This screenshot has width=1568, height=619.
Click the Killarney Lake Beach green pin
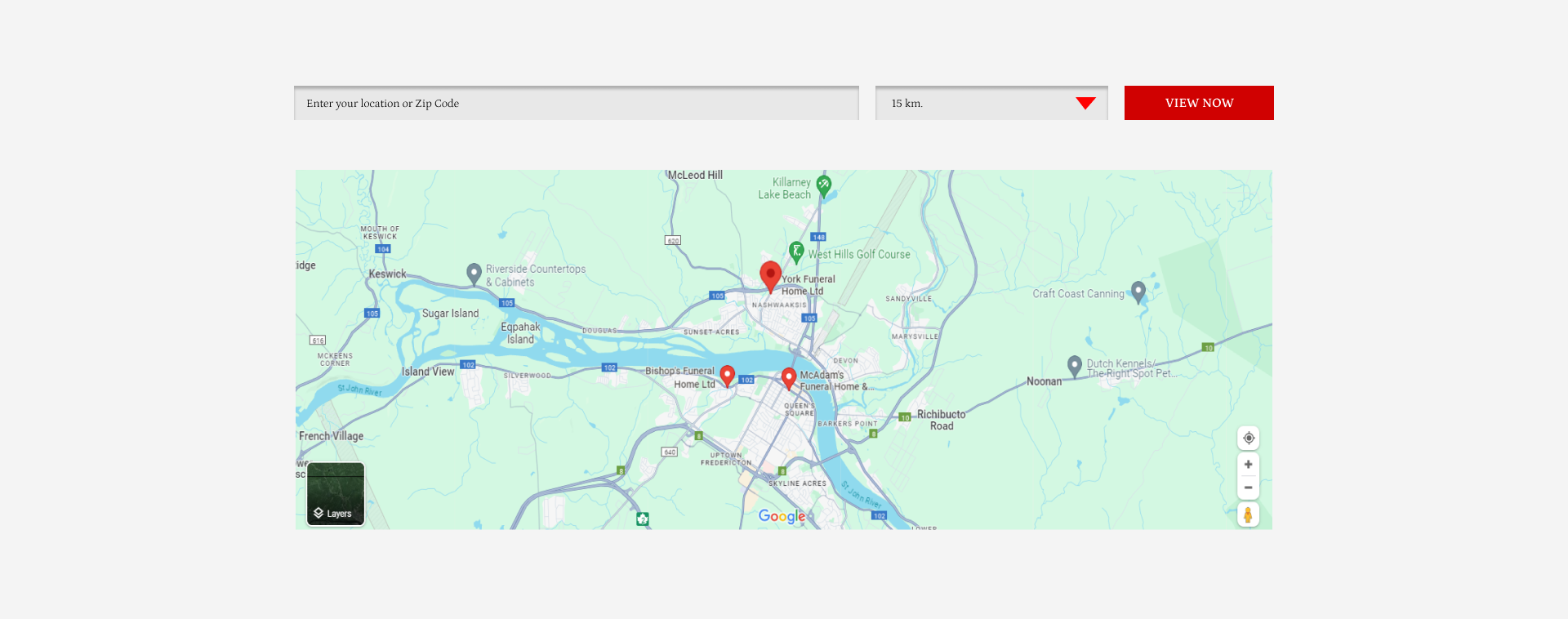824,186
